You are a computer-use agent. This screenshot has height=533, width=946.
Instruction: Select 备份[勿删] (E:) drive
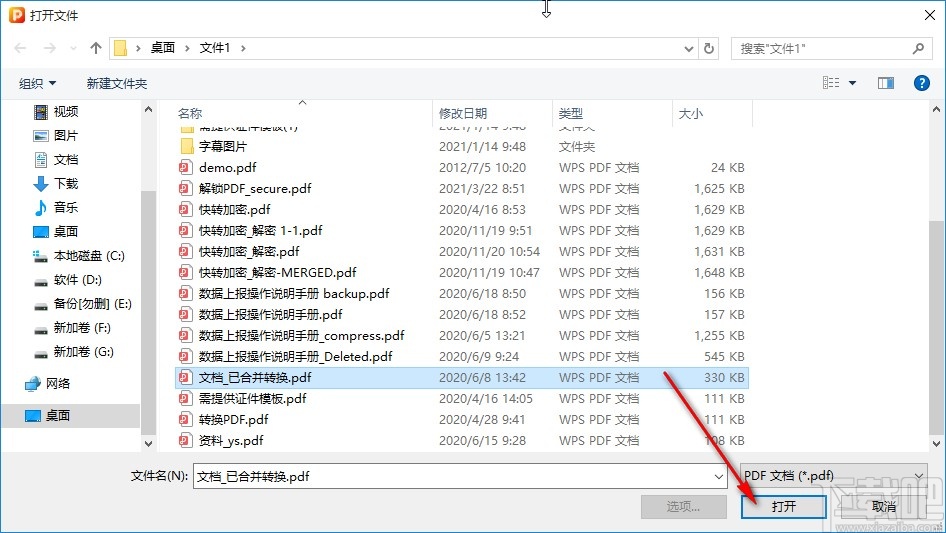pos(83,304)
